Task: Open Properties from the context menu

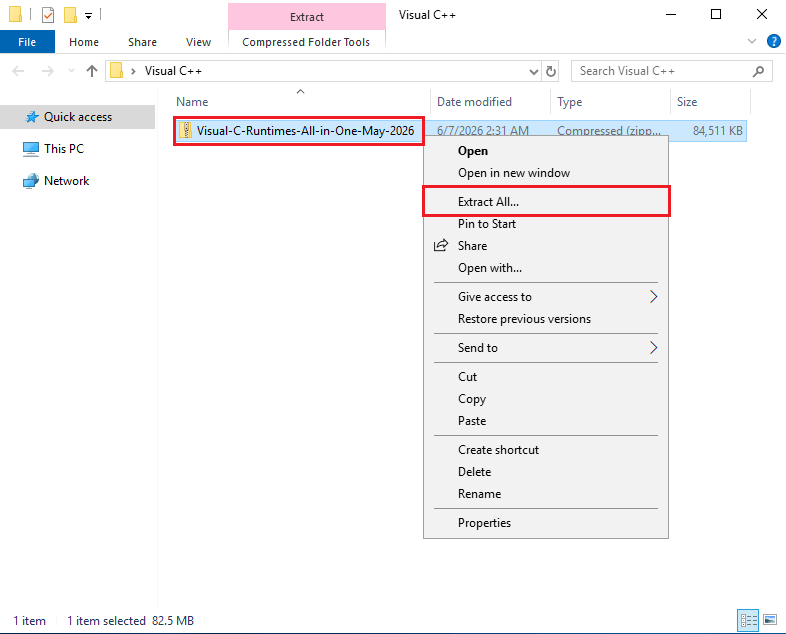Action: click(x=546, y=523)
